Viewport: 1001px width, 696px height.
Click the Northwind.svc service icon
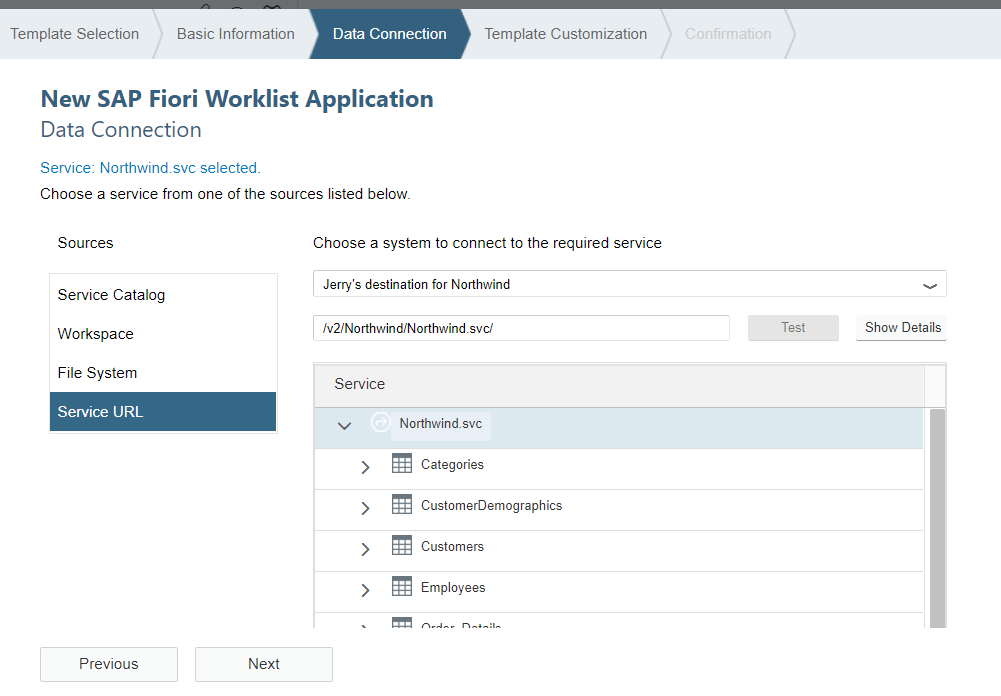tap(380, 423)
